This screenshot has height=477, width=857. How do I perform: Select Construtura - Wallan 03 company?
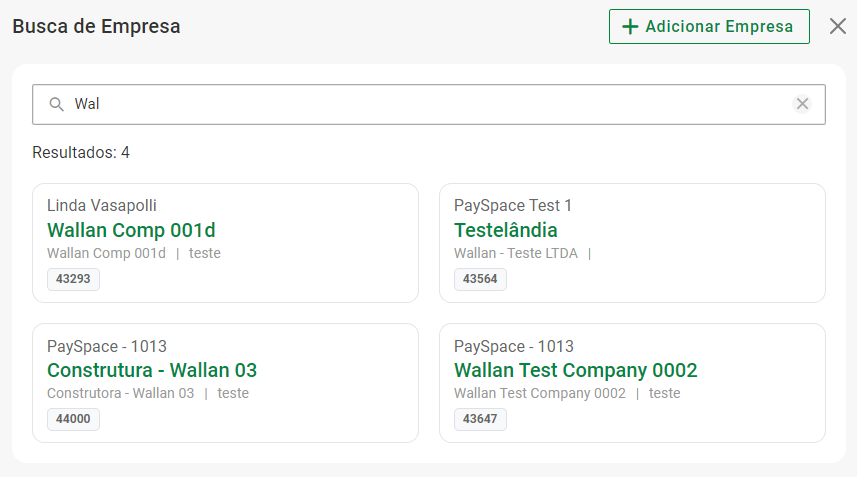[x=152, y=370]
